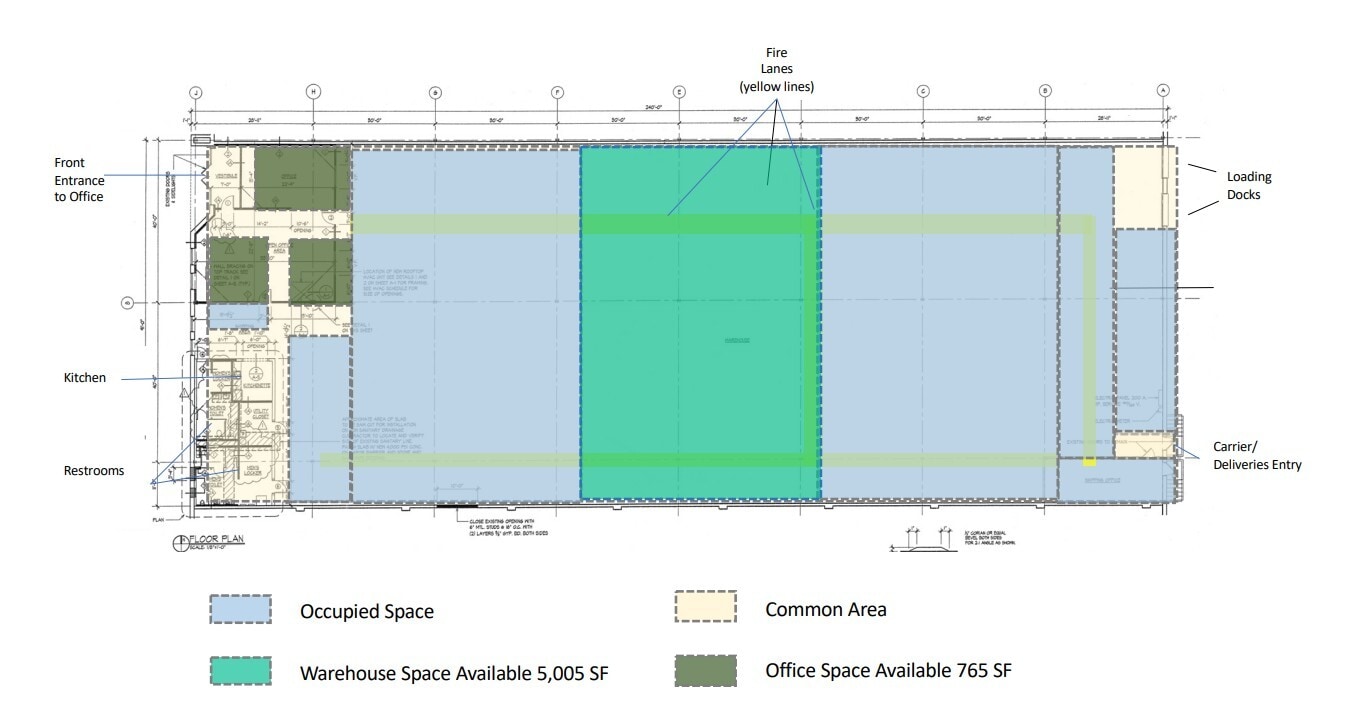Select grid bubble A at top right
The image size is (1368, 708).
(x=1163, y=90)
